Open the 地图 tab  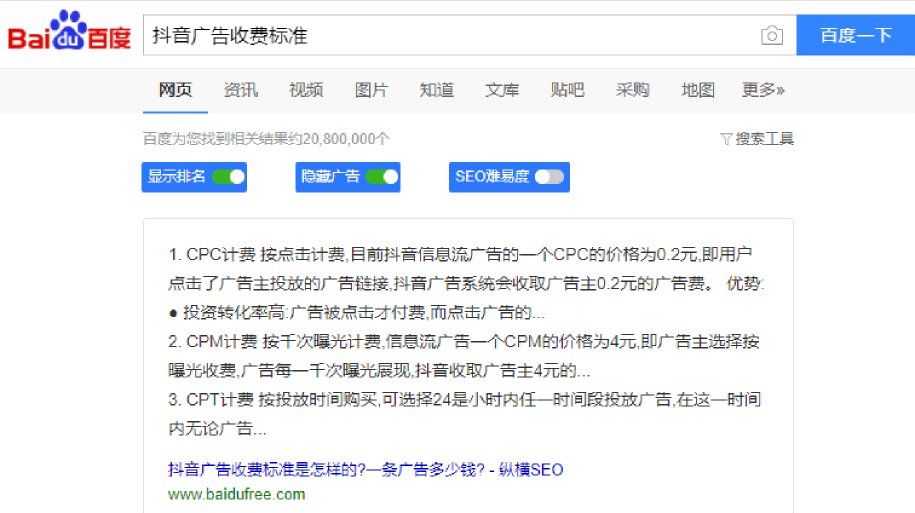point(698,90)
